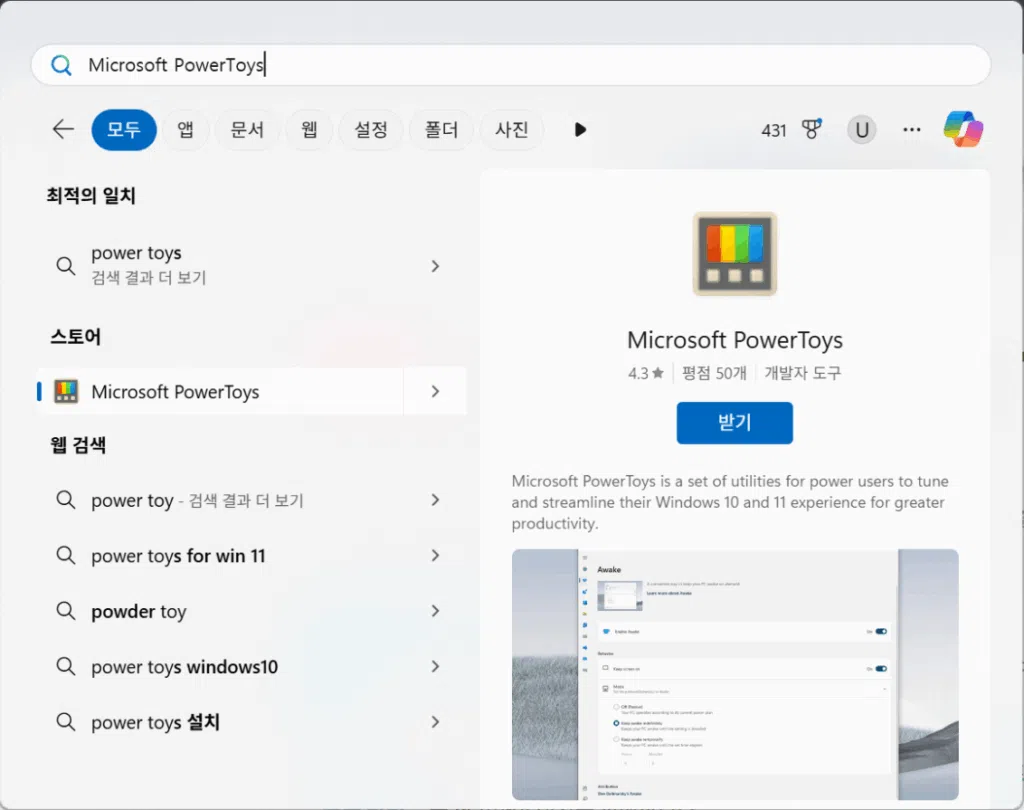Click the back arrow icon

(63, 129)
